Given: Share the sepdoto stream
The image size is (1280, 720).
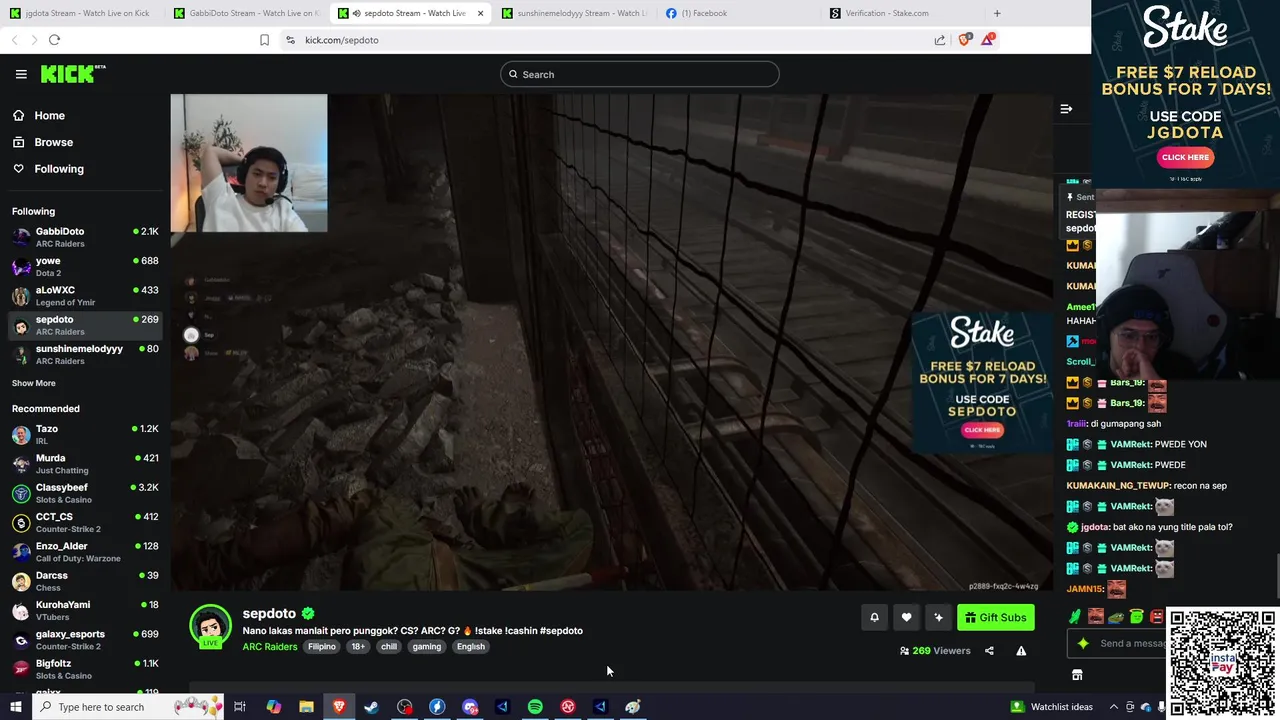Looking at the screenshot, I should 989,651.
